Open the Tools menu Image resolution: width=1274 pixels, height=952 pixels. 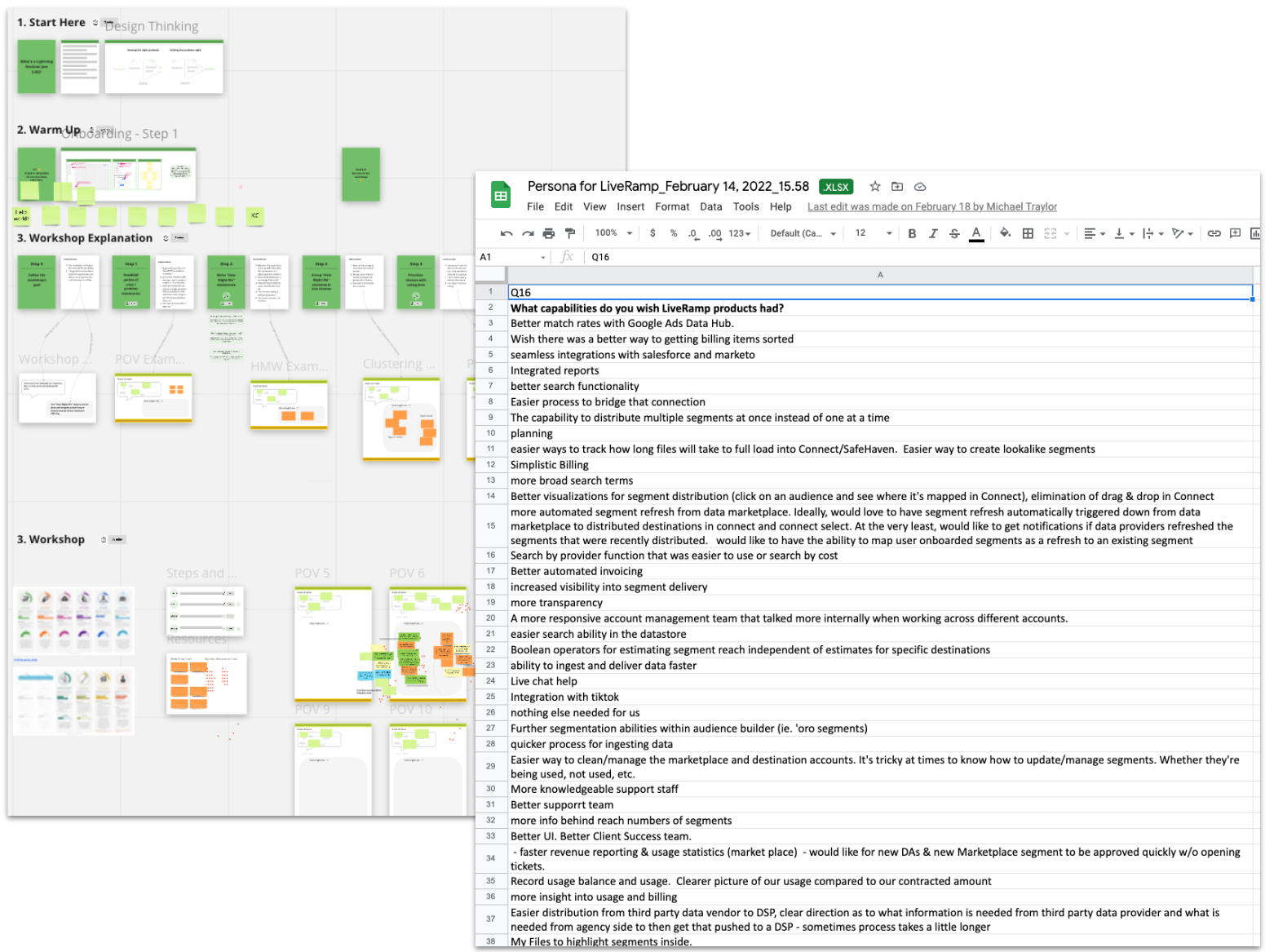coord(746,207)
